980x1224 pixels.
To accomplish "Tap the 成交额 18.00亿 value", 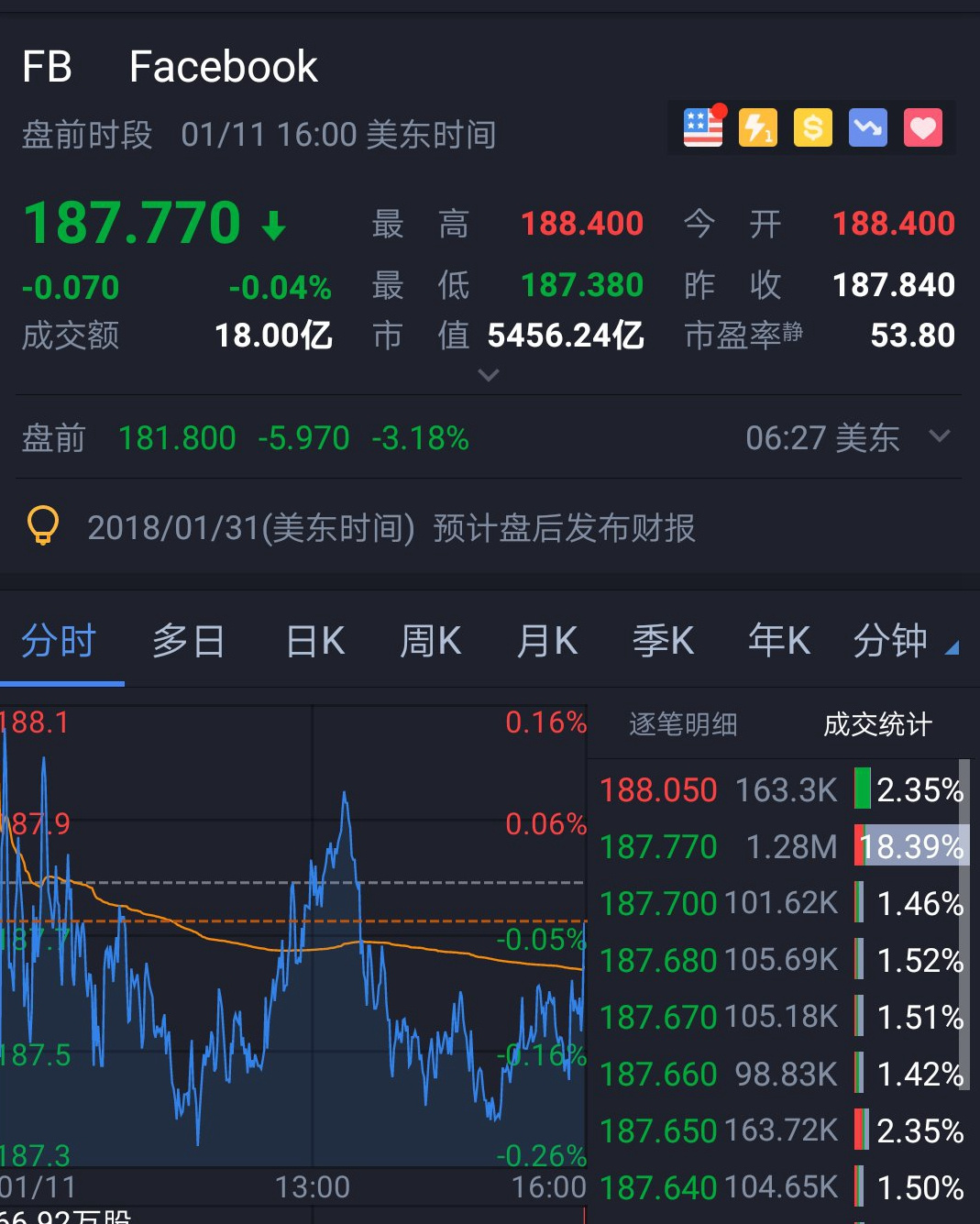I will click(273, 336).
